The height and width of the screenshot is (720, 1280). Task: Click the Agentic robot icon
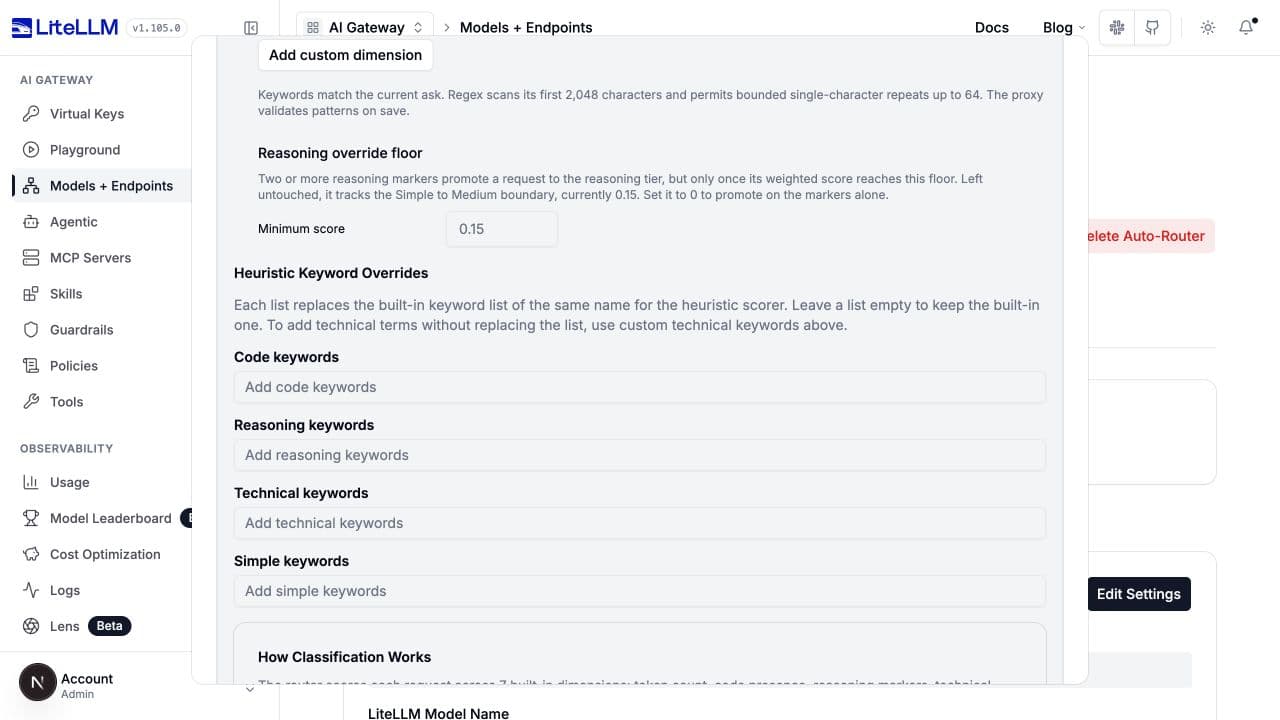point(31,222)
